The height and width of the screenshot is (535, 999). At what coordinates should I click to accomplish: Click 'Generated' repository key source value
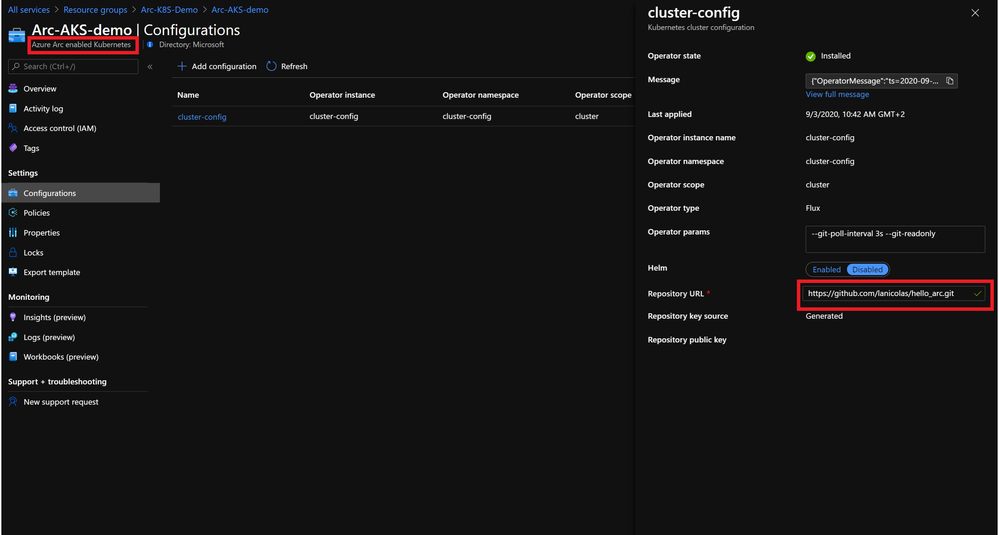coord(824,316)
